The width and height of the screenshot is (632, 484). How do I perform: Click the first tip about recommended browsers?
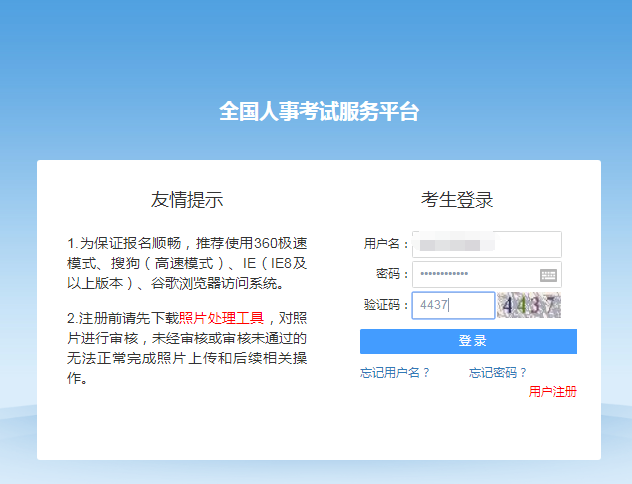point(187,263)
